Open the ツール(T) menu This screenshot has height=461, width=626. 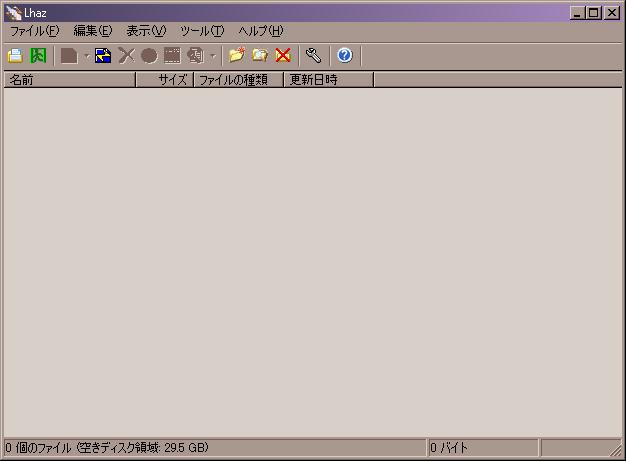point(202,31)
